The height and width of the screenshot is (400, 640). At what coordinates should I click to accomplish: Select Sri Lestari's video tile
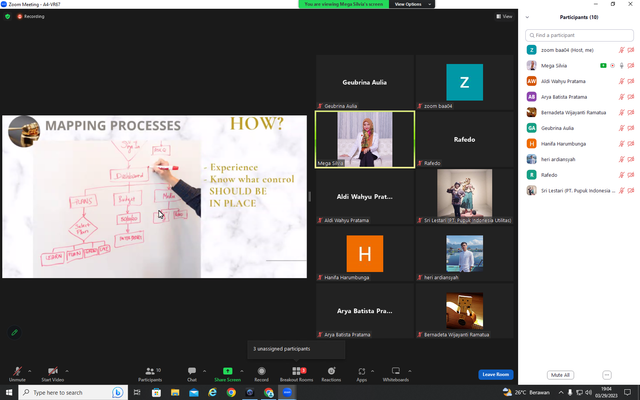[x=464, y=196]
